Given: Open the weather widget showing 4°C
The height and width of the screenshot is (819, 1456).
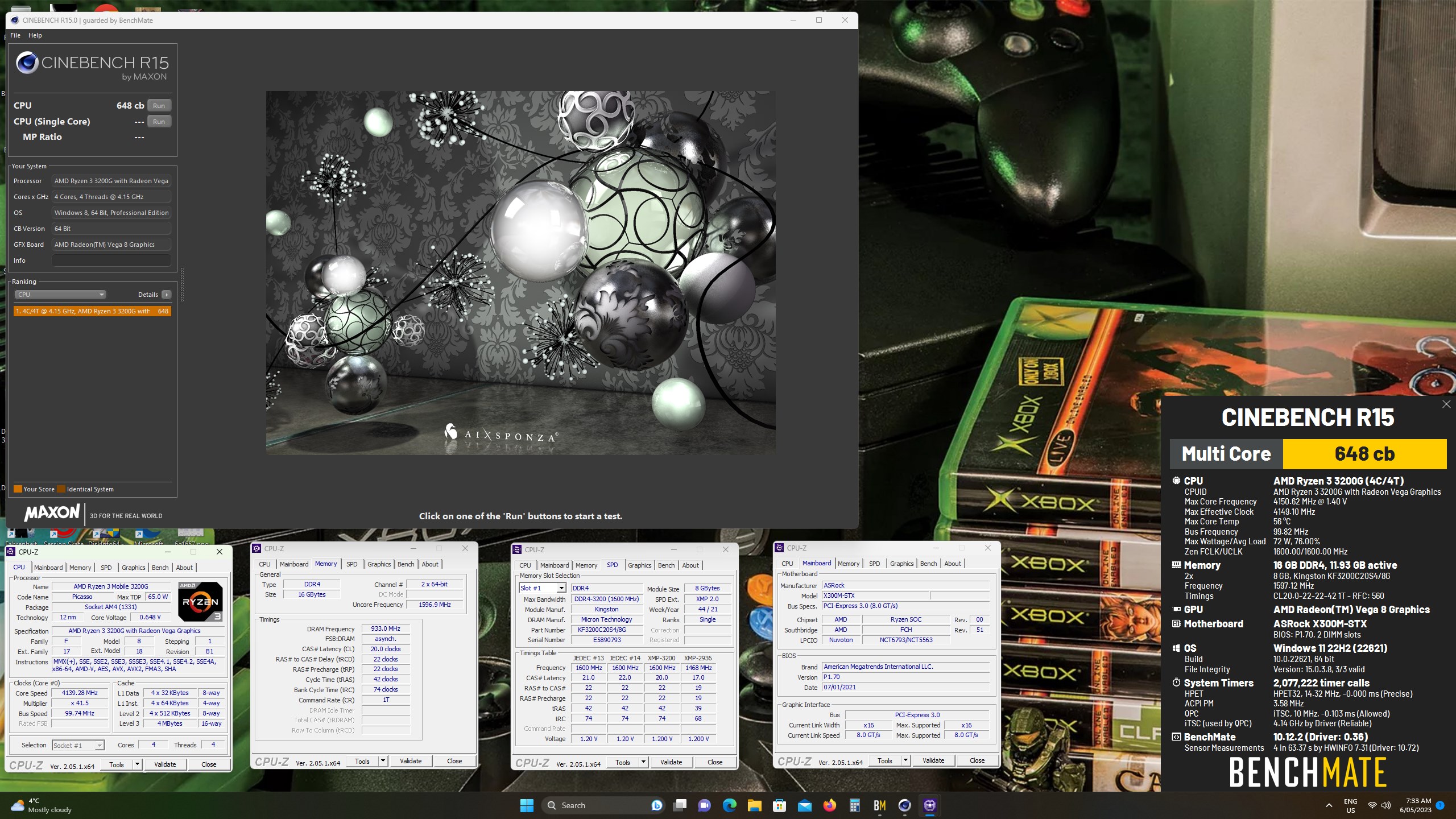Looking at the screenshot, I should (43, 805).
